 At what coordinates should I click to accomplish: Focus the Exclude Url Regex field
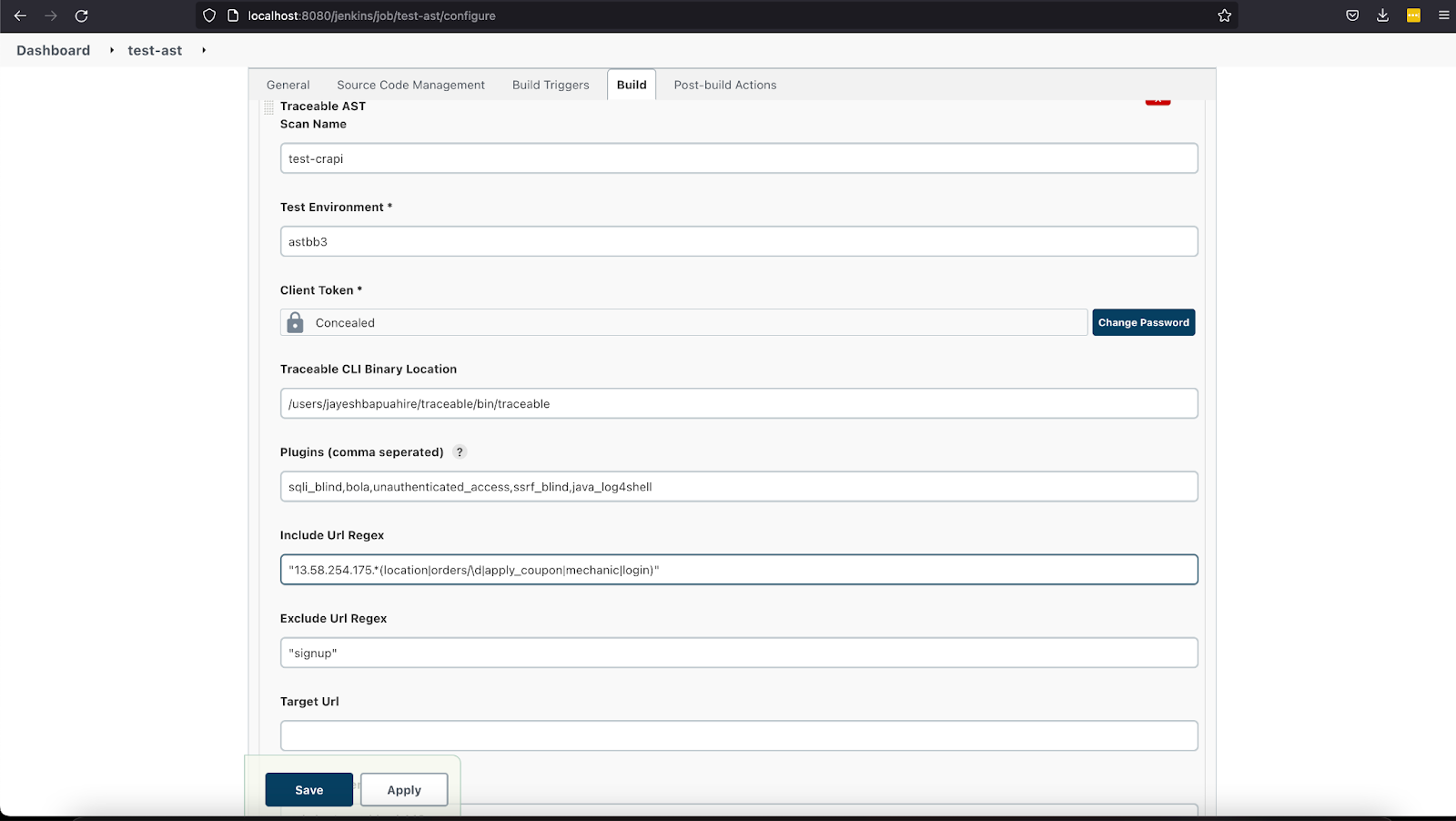tap(739, 653)
